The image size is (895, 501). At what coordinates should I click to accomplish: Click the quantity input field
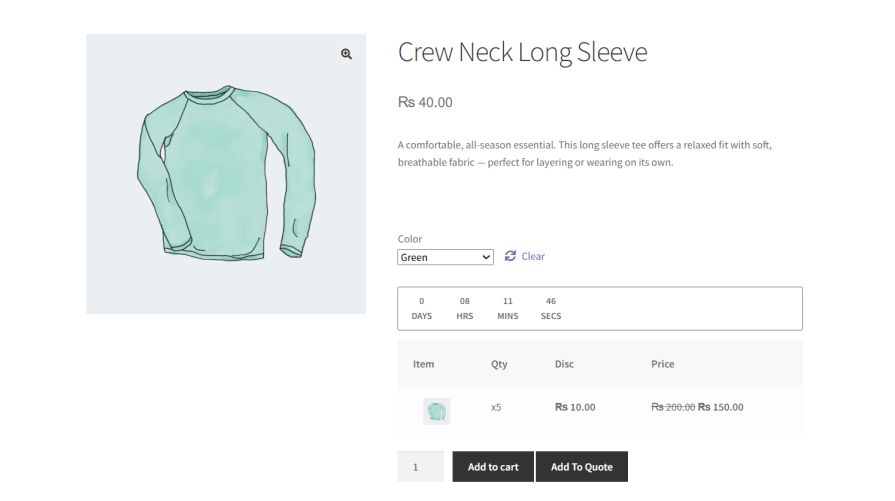point(420,467)
